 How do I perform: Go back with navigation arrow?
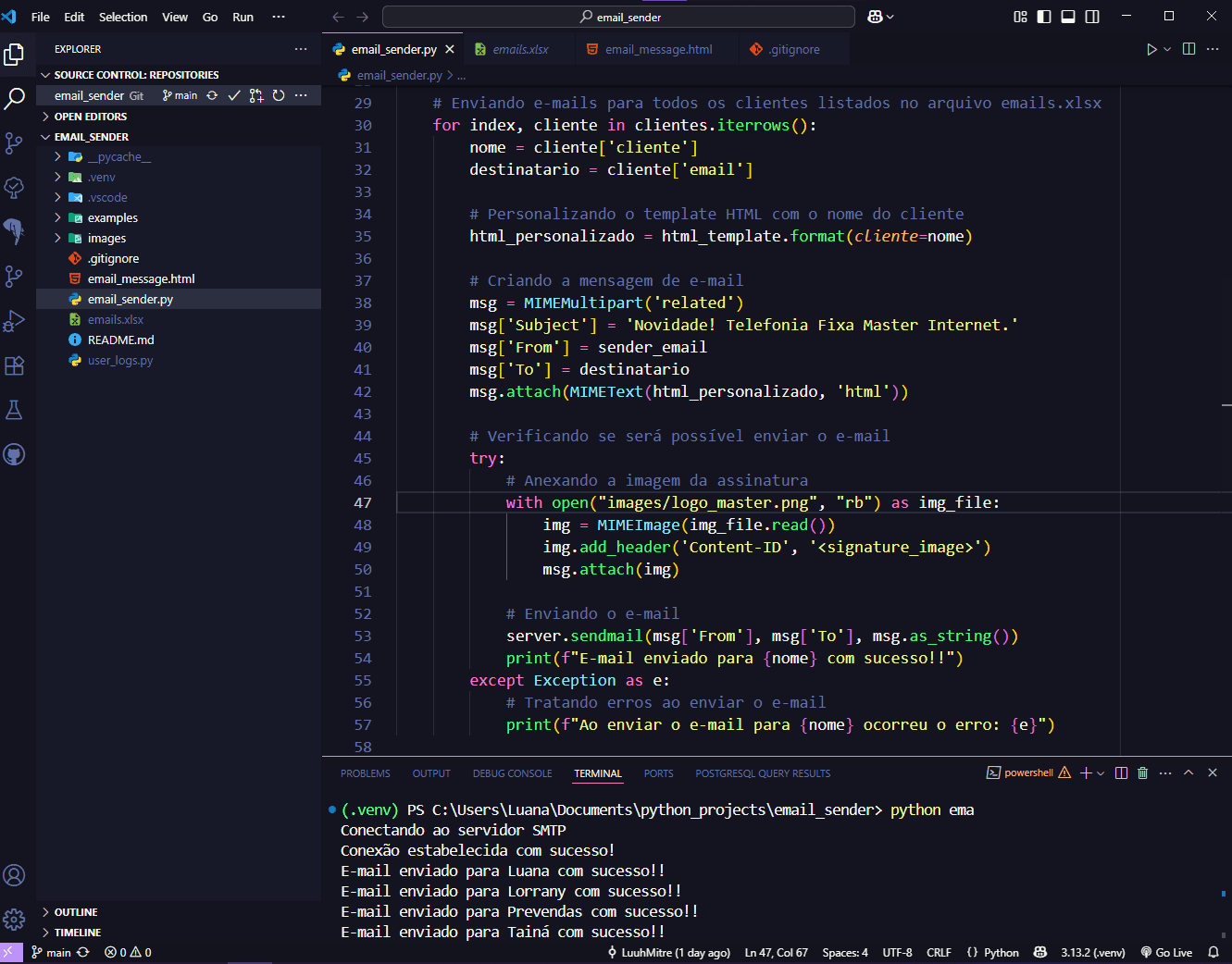[338, 17]
